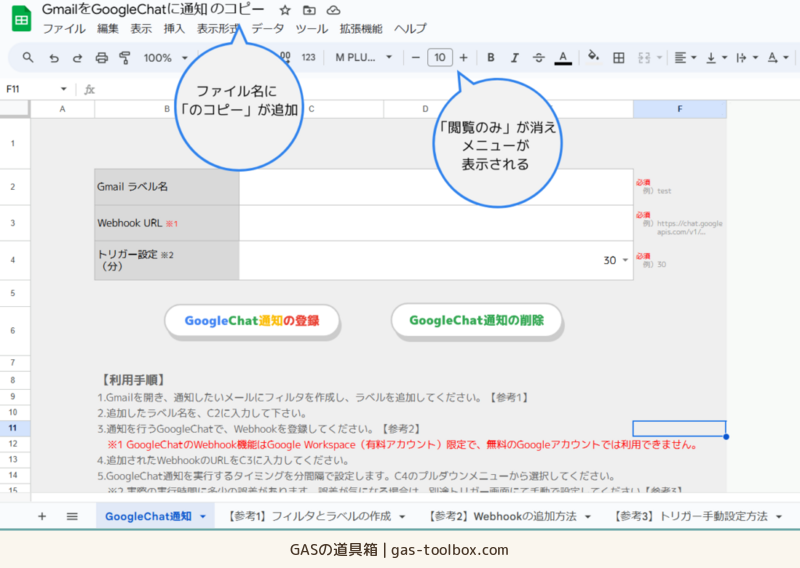Screen dimensions: 800x568
Task: Open the 【参考1】 tab options arrow
Action: click(402, 516)
